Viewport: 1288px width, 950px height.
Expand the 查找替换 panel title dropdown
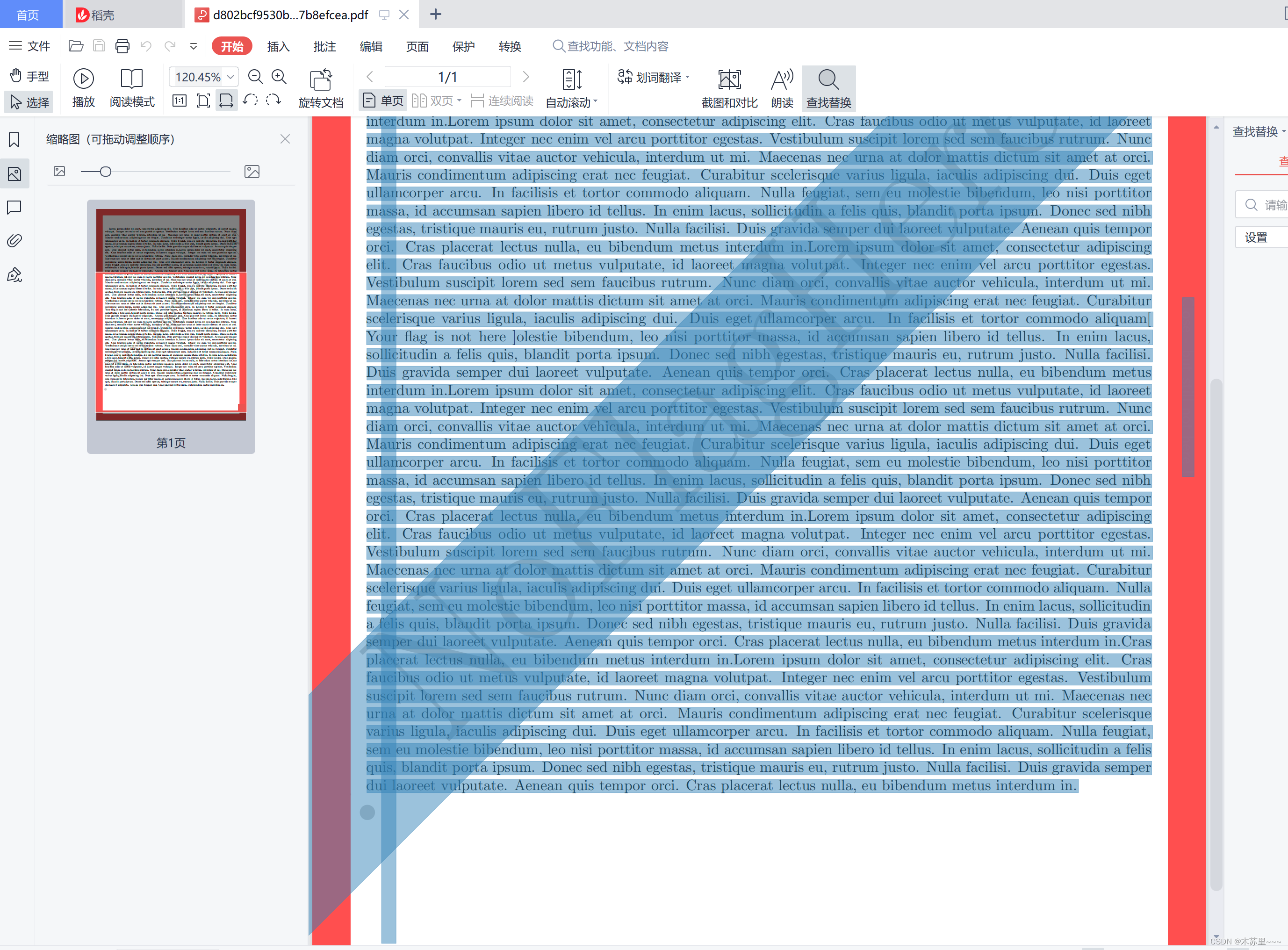pyautogui.click(x=1283, y=132)
